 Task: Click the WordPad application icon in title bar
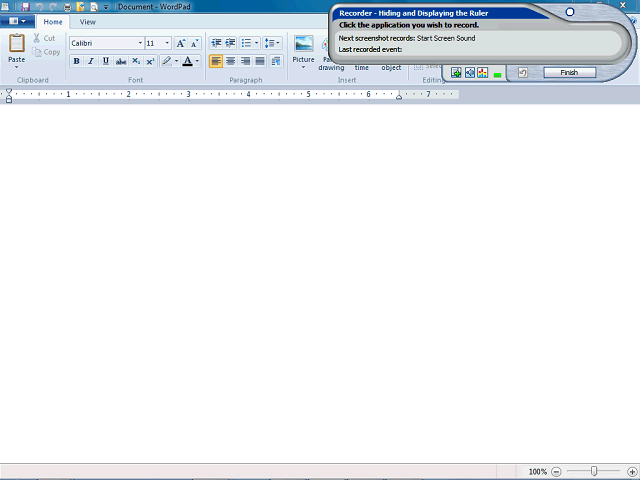[x=5, y=7]
